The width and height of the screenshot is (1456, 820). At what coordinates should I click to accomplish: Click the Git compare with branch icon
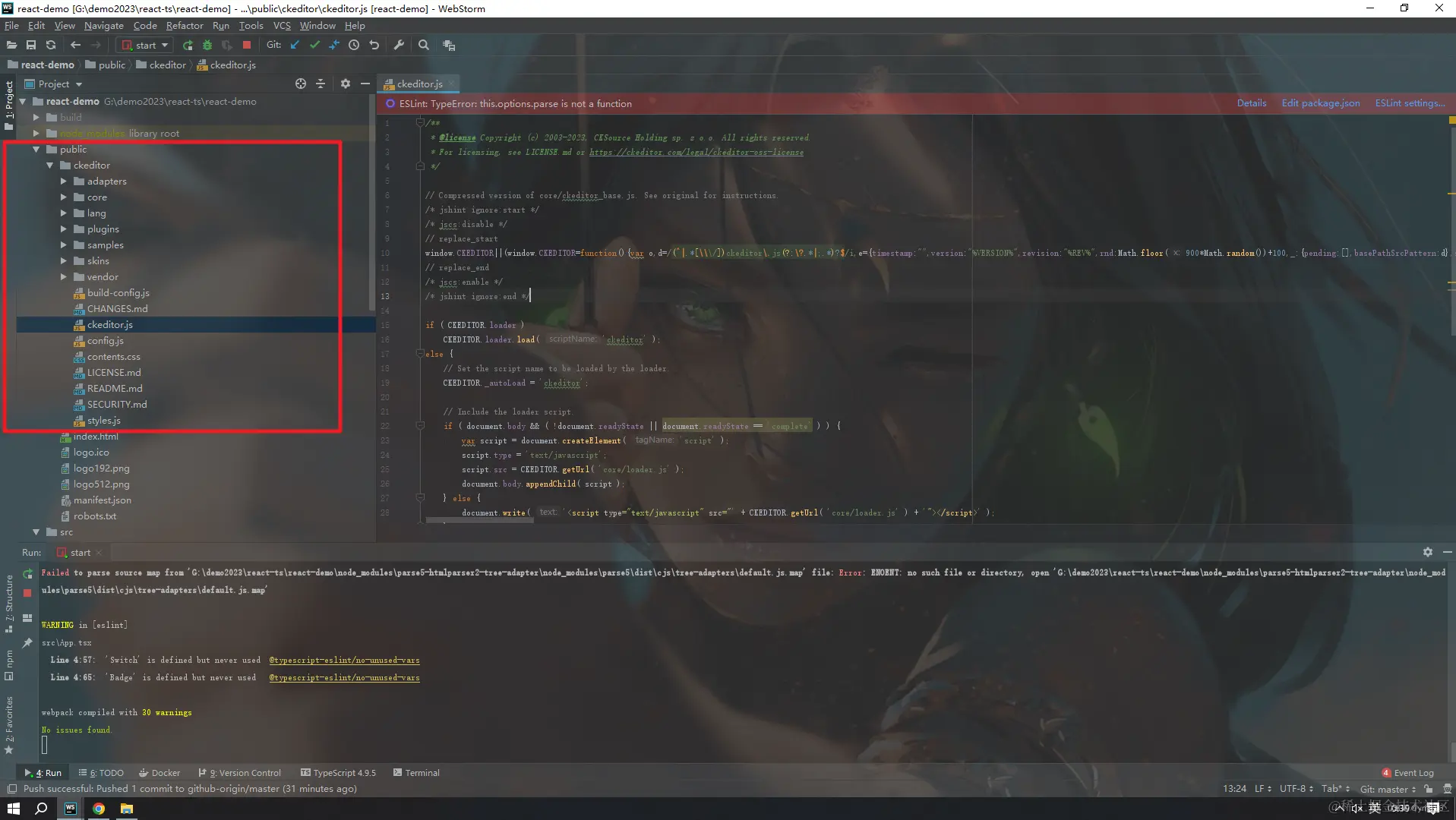click(x=334, y=46)
